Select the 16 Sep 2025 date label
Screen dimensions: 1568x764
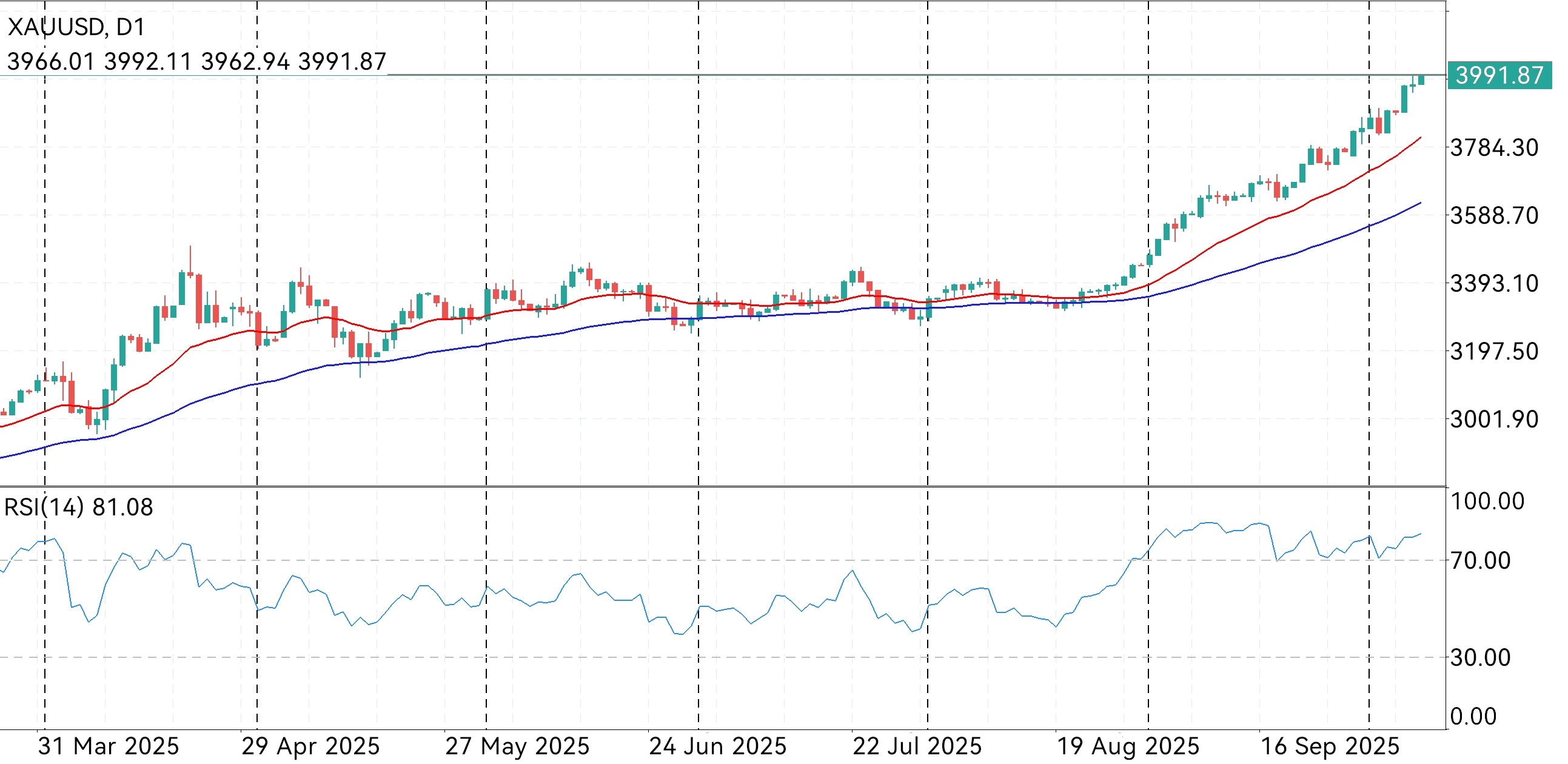(x=1330, y=746)
